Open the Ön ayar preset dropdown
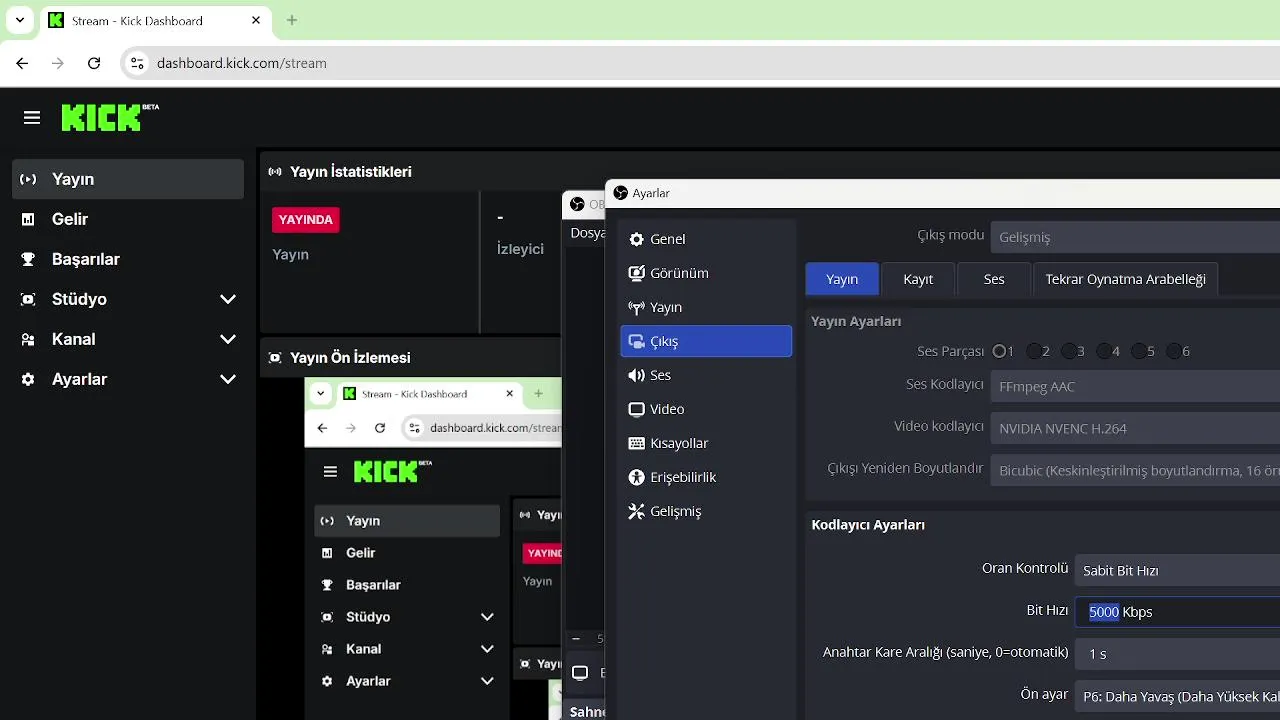The height and width of the screenshot is (720, 1280). 1177,696
